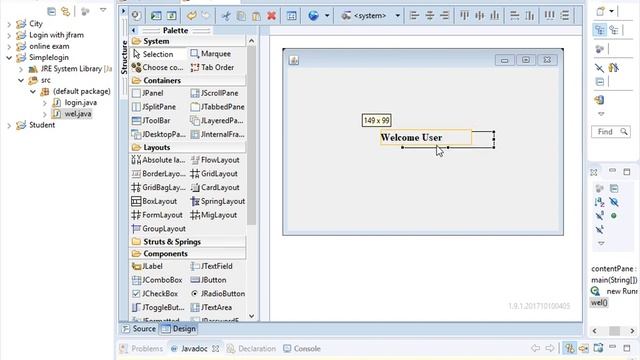Expand Login with jfram project

tap(9, 36)
